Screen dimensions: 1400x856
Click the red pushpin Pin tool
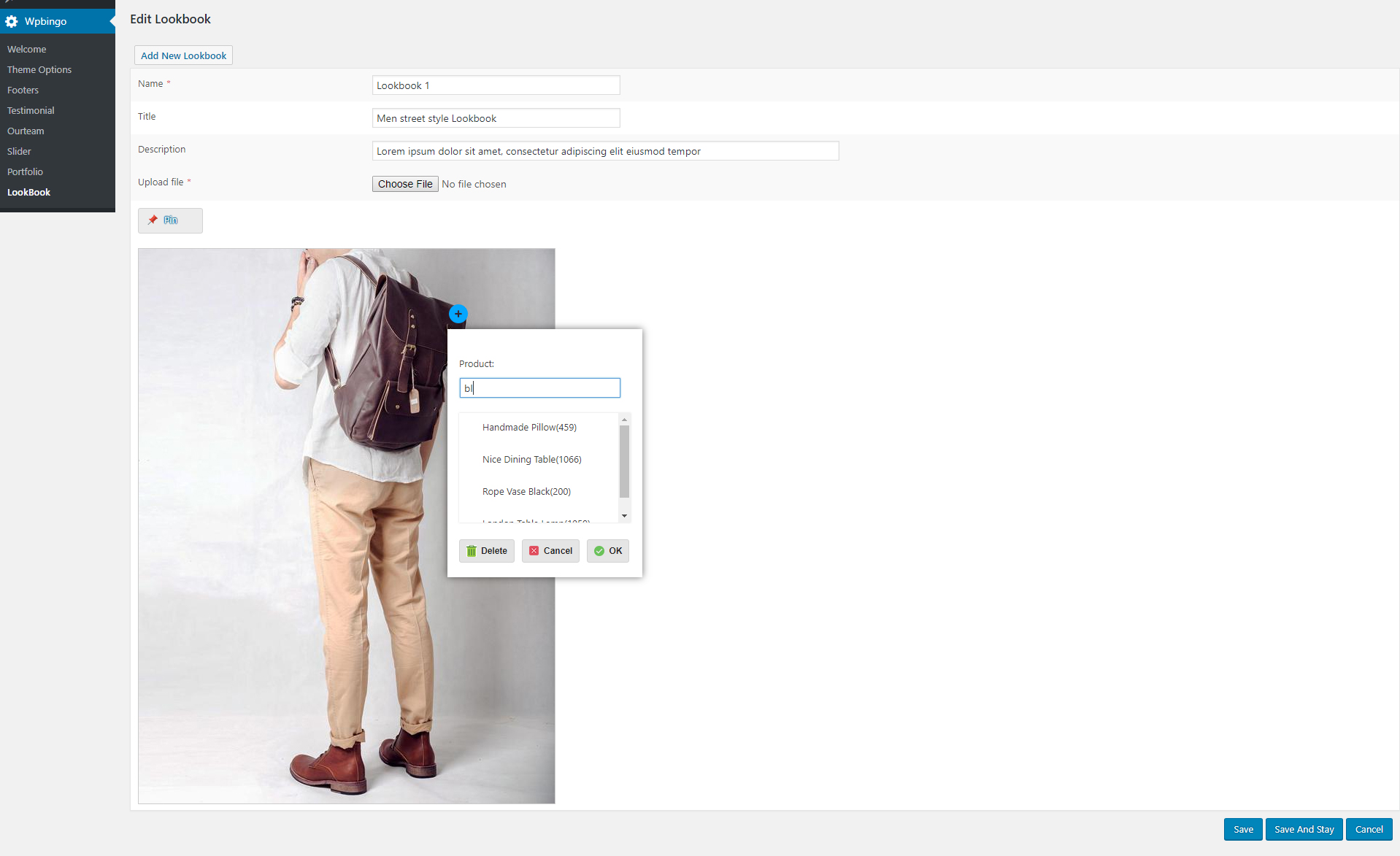coord(170,220)
